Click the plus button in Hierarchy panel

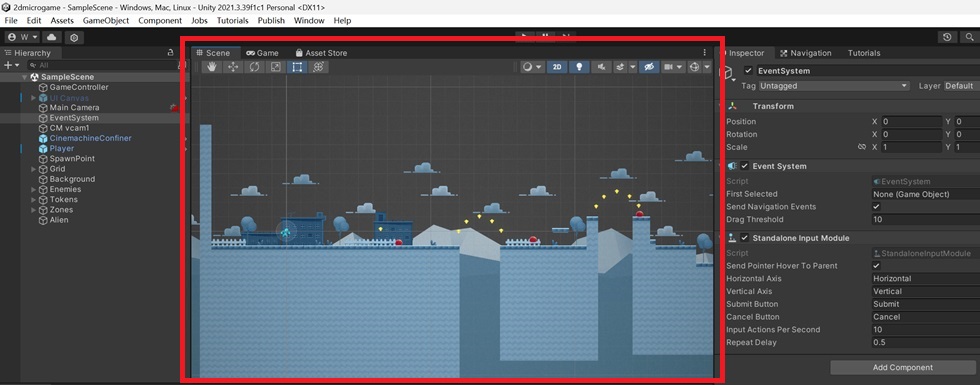click(x=8, y=65)
